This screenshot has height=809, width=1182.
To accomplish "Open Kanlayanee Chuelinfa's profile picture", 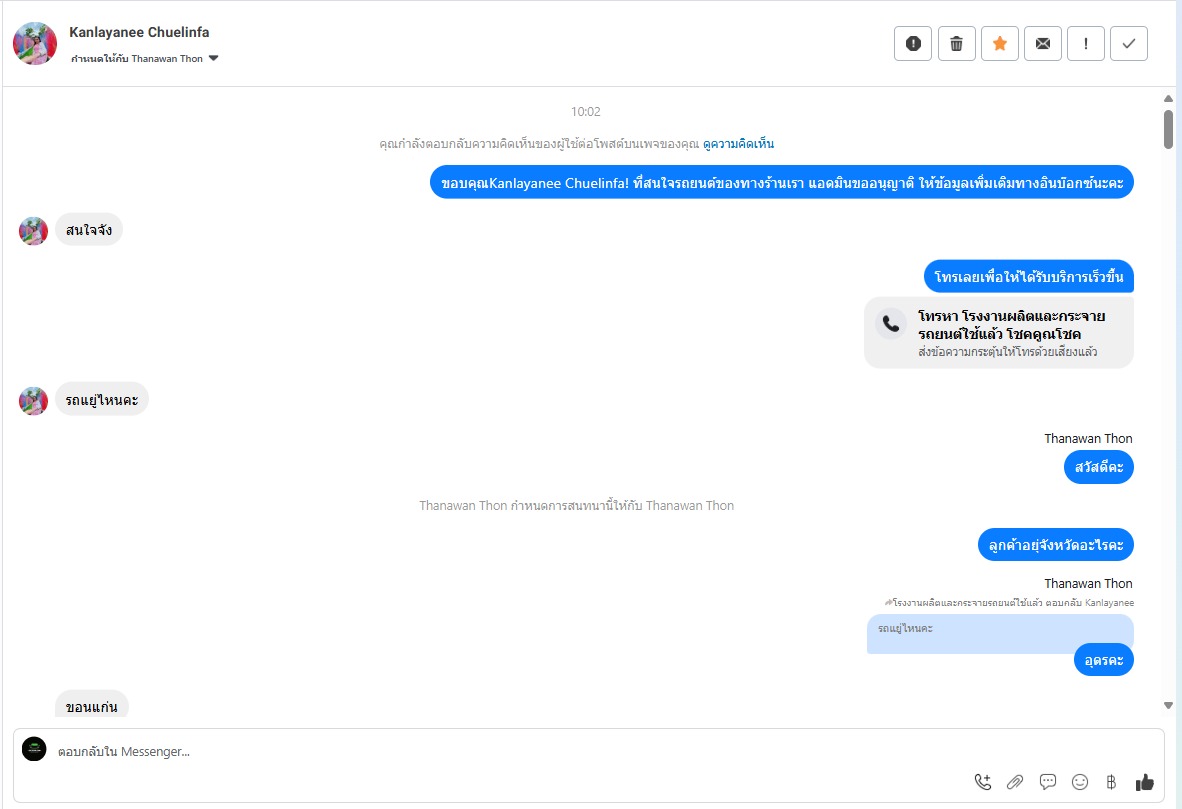I will click(35, 43).
